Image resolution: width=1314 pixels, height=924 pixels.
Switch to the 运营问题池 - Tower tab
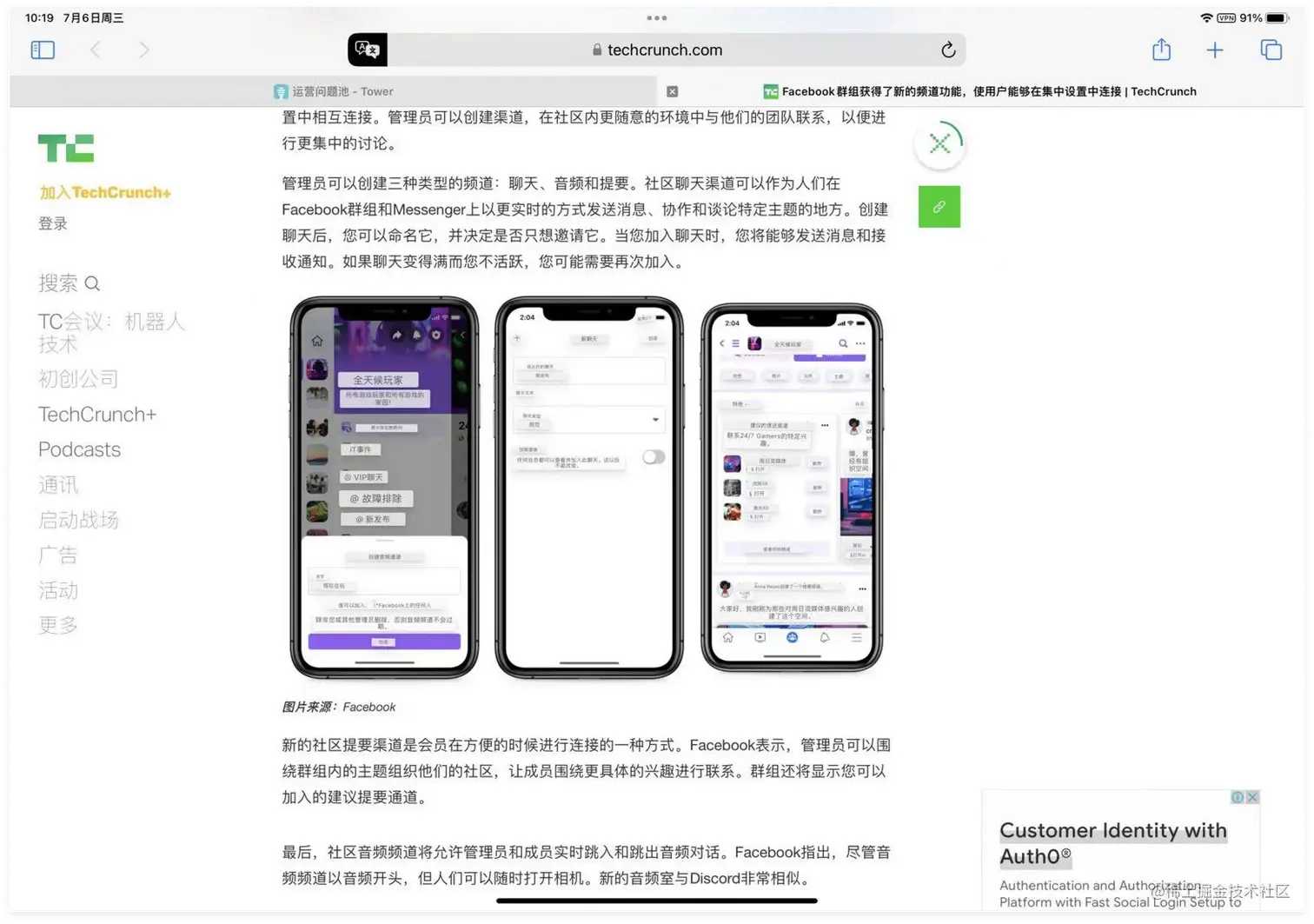pyautogui.click(x=334, y=91)
